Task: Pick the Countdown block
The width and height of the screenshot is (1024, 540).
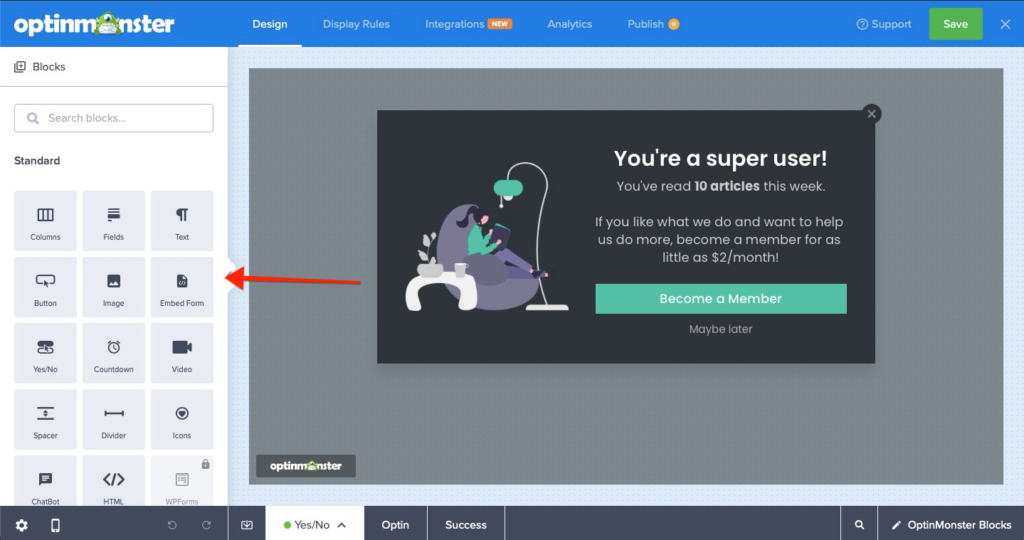Action: (x=113, y=353)
